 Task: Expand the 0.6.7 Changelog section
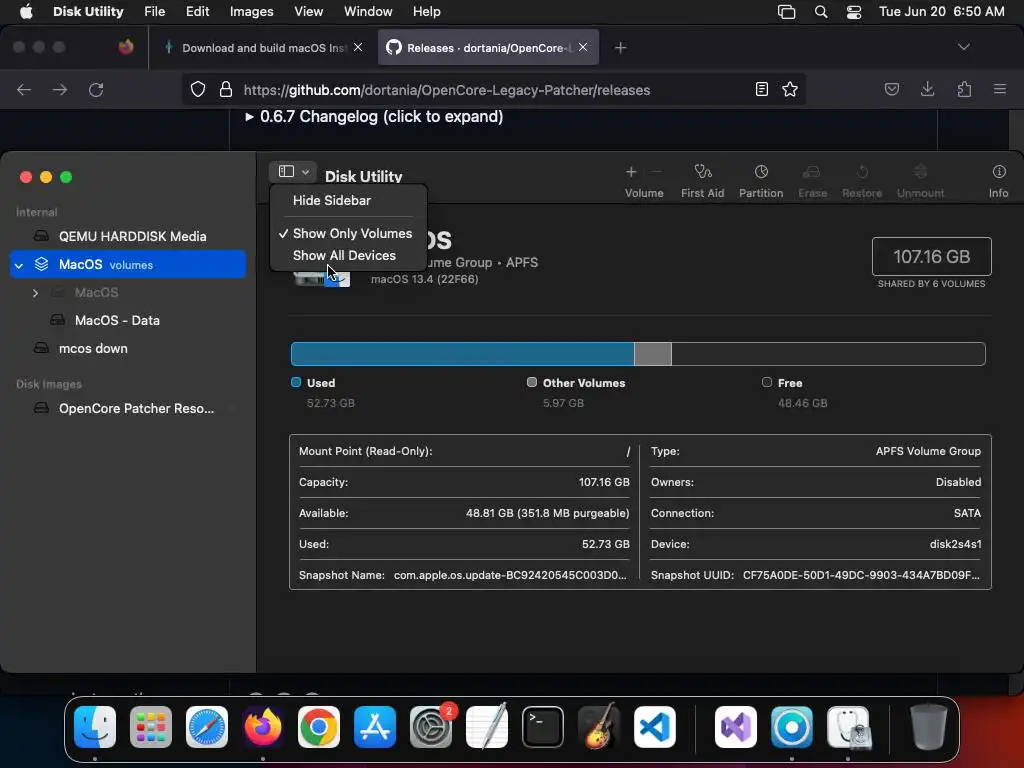pos(374,117)
